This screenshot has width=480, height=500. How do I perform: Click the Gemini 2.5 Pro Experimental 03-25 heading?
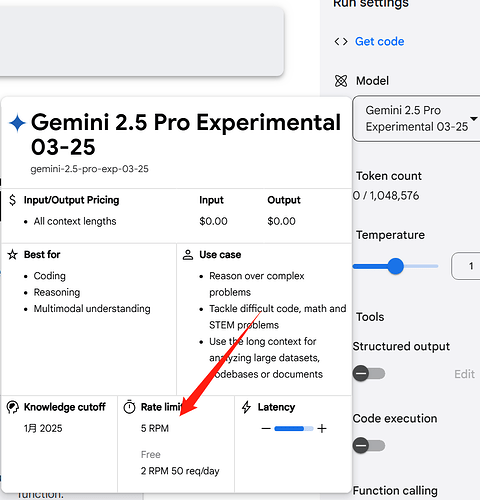tap(186, 134)
